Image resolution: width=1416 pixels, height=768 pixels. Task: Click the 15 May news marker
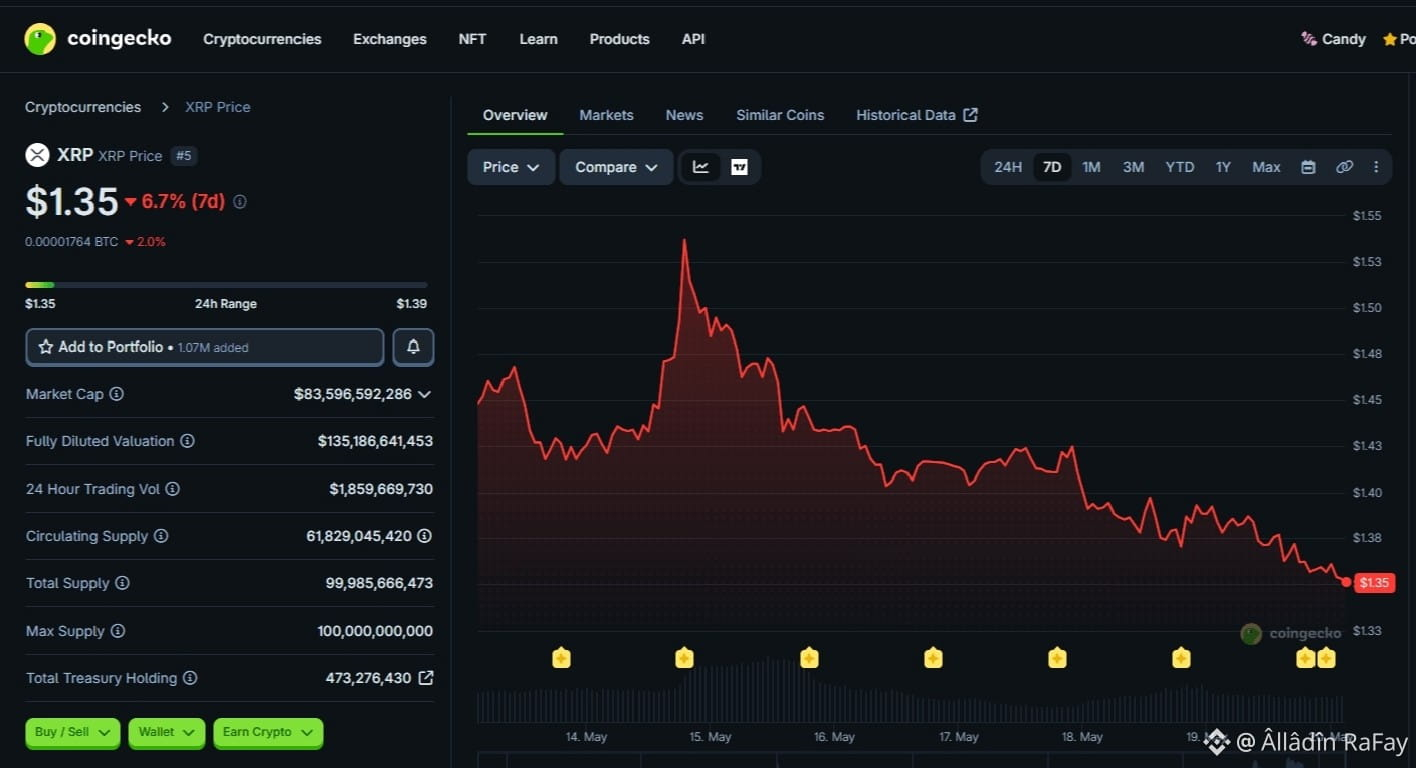coord(684,658)
